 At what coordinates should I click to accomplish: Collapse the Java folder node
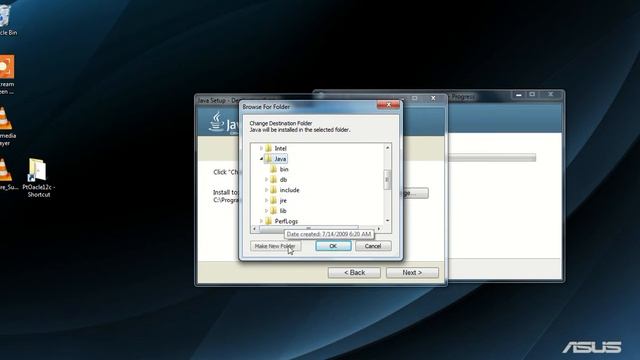click(261, 159)
